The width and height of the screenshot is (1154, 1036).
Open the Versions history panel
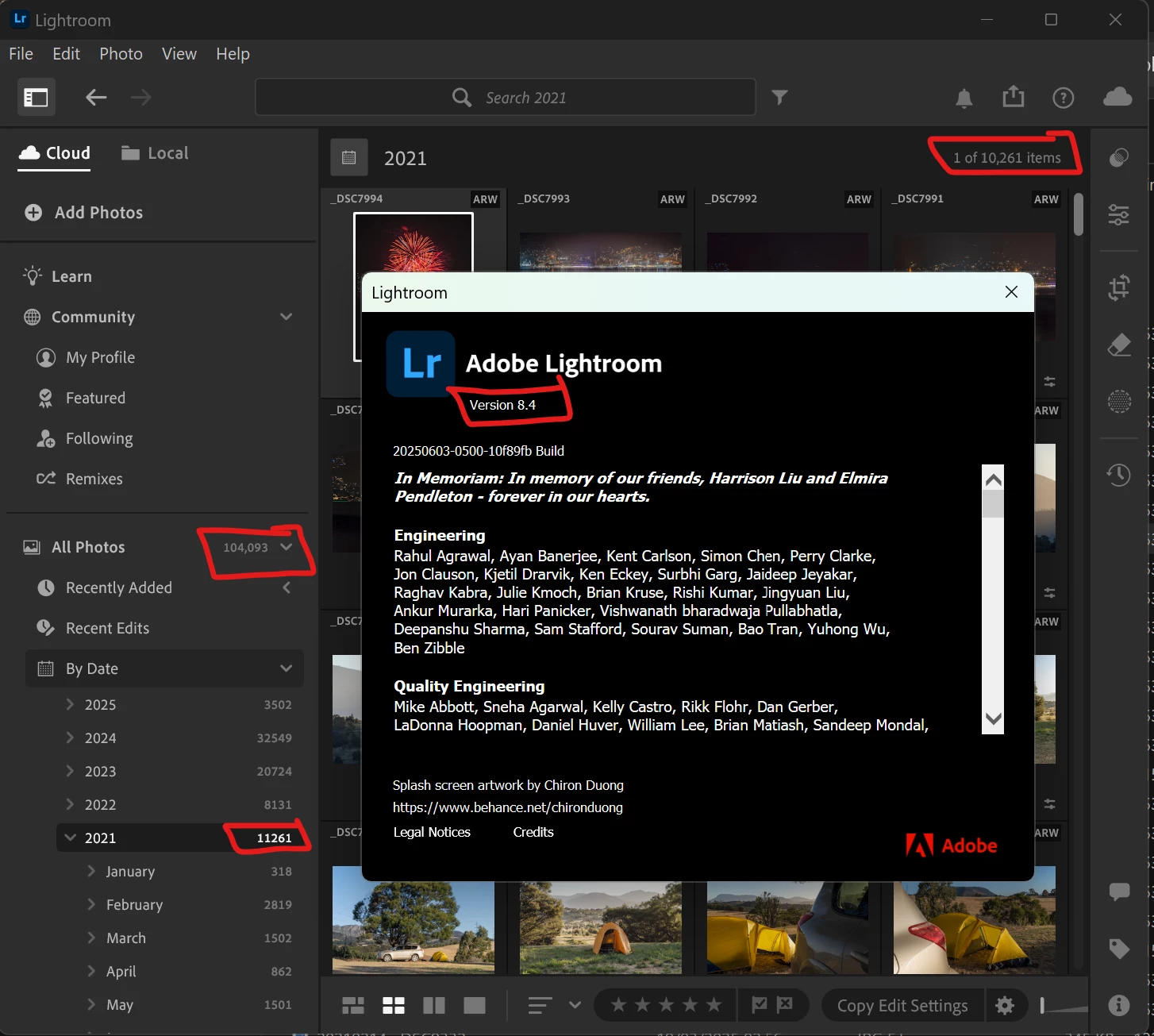(x=1119, y=475)
